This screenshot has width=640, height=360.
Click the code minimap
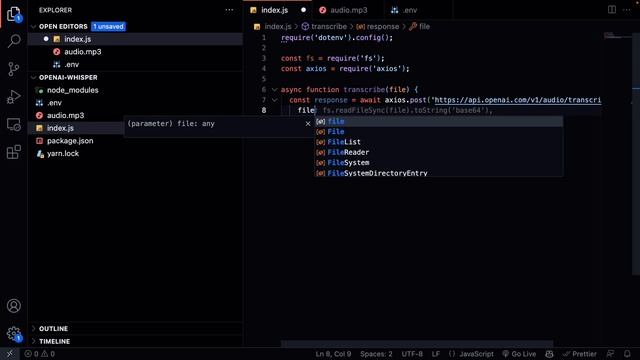618,36
